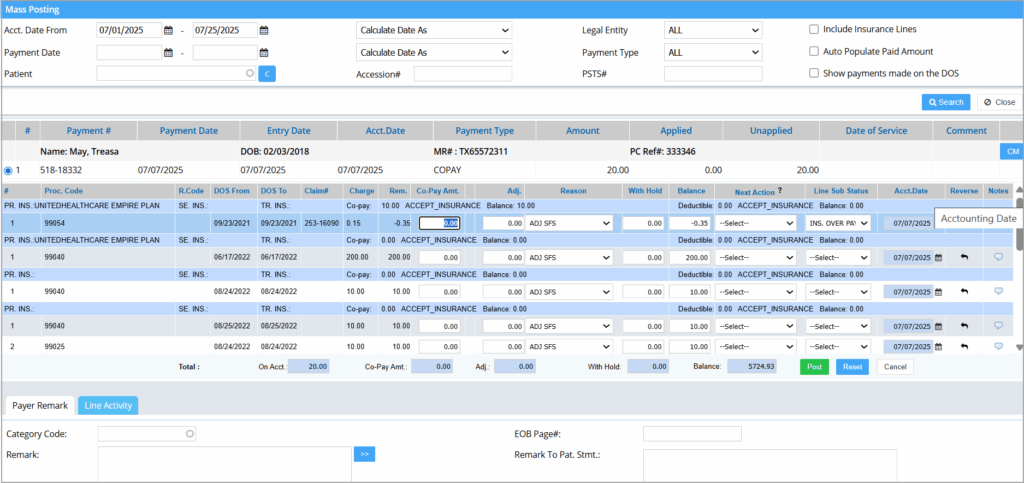The width and height of the screenshot is (1024, 483).
Task: Open notes for 99040 08/24/2022 line
Action: (x=998, y=291)
